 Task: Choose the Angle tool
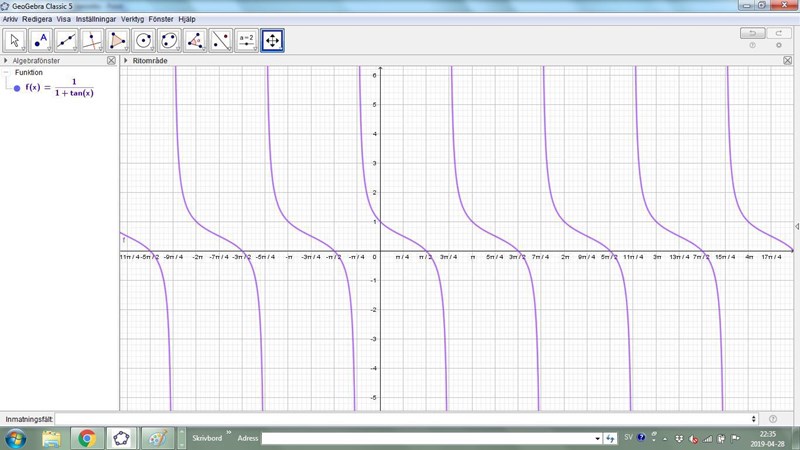click(196, 41)
